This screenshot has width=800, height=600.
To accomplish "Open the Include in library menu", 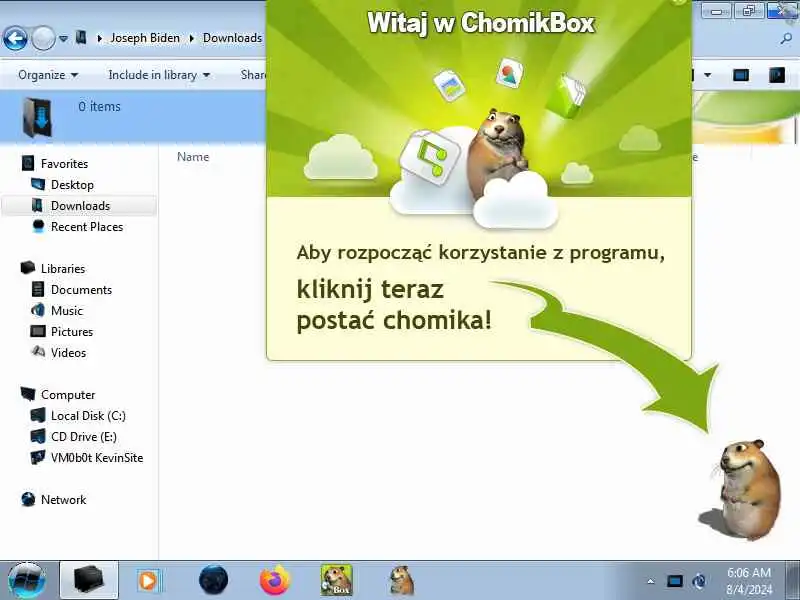I will 159,75.
